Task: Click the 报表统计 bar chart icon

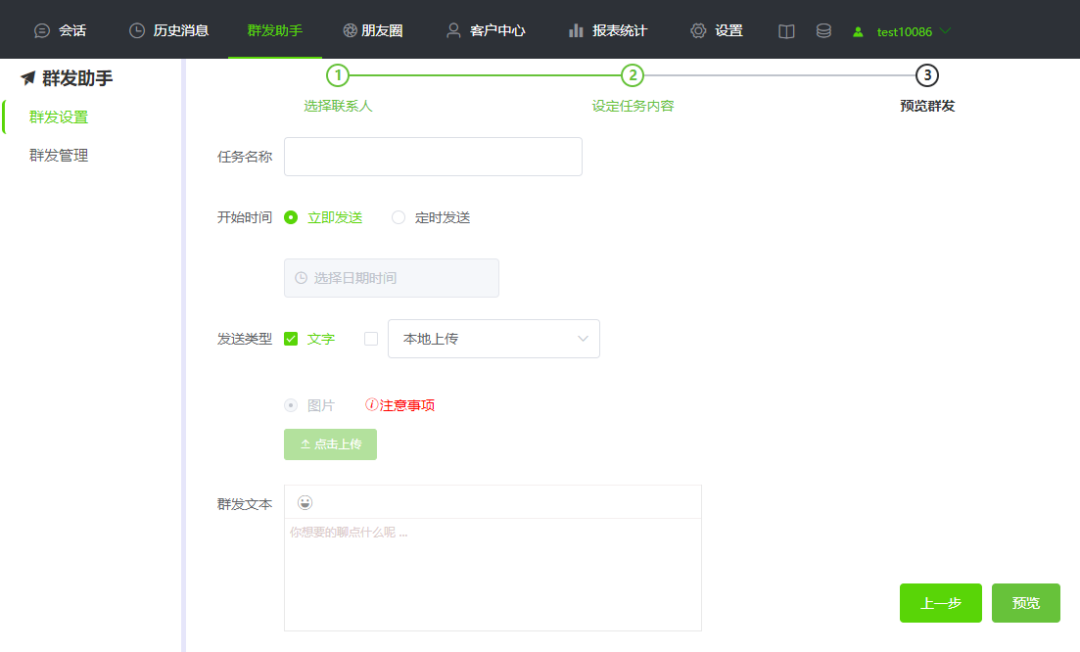Action: [x=578, y=30]
